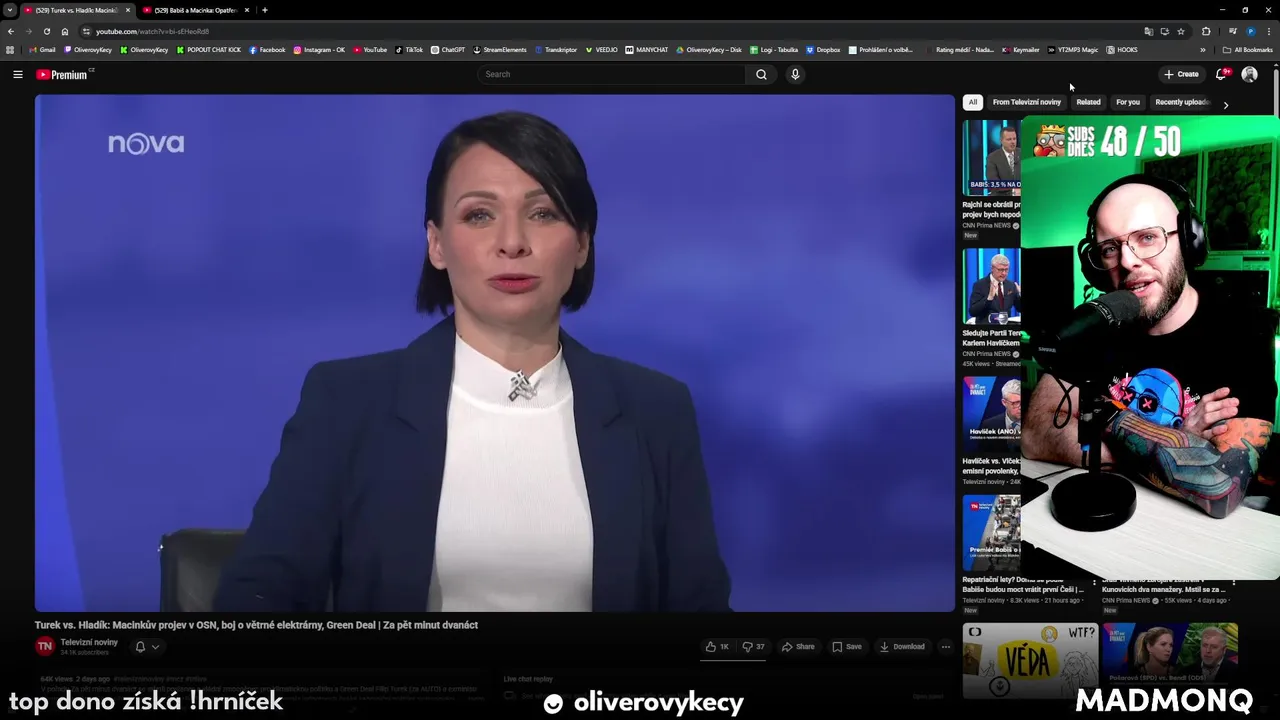Dislike the video (37 thumbs down)
The height and width of the screenshot is (720, 1280).
coord(753,647)
